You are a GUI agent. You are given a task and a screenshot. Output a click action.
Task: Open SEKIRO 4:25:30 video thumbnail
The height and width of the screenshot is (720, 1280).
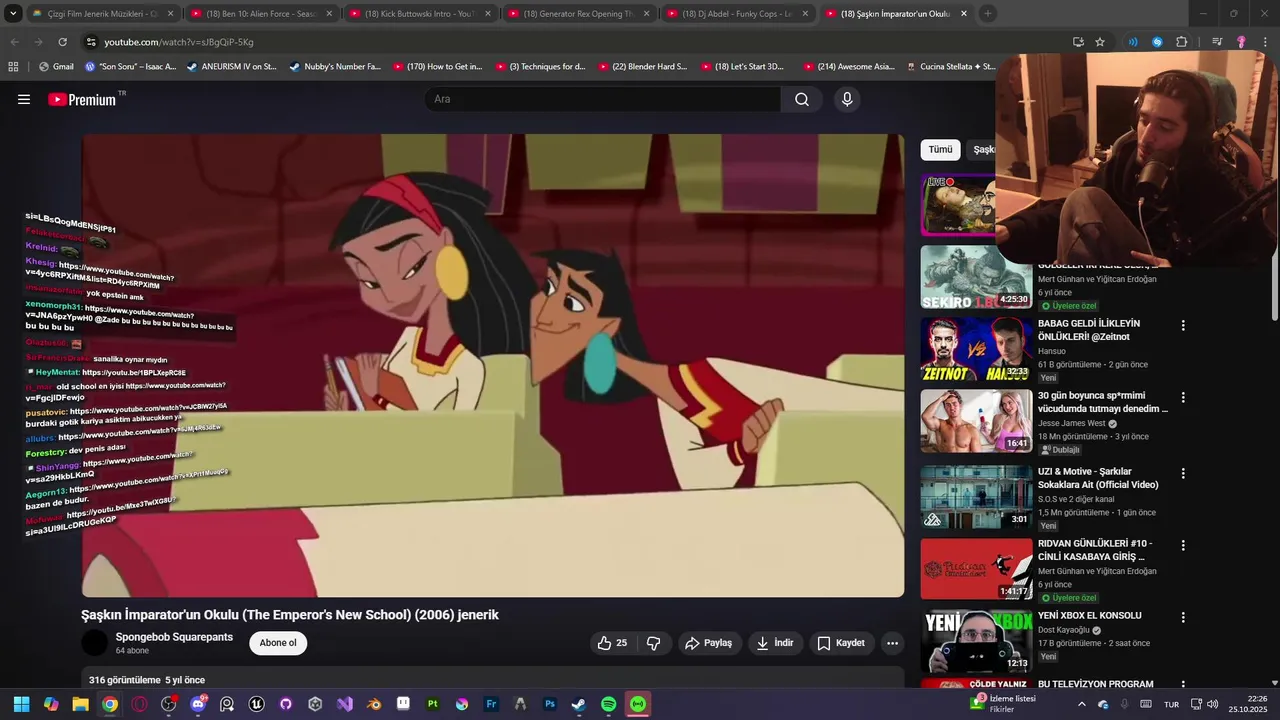(976, 277)
